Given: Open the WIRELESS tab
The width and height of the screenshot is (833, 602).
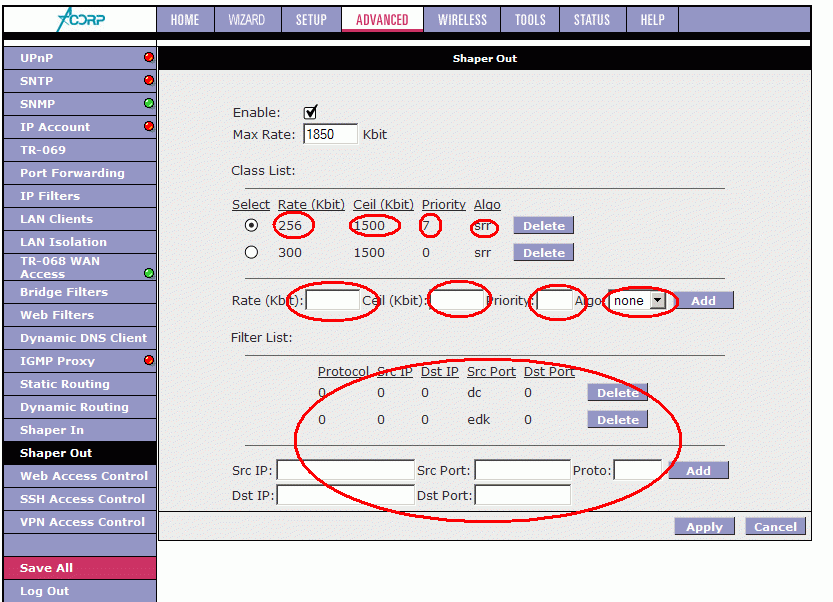Looking at the screenshot, I should (462, 20).
